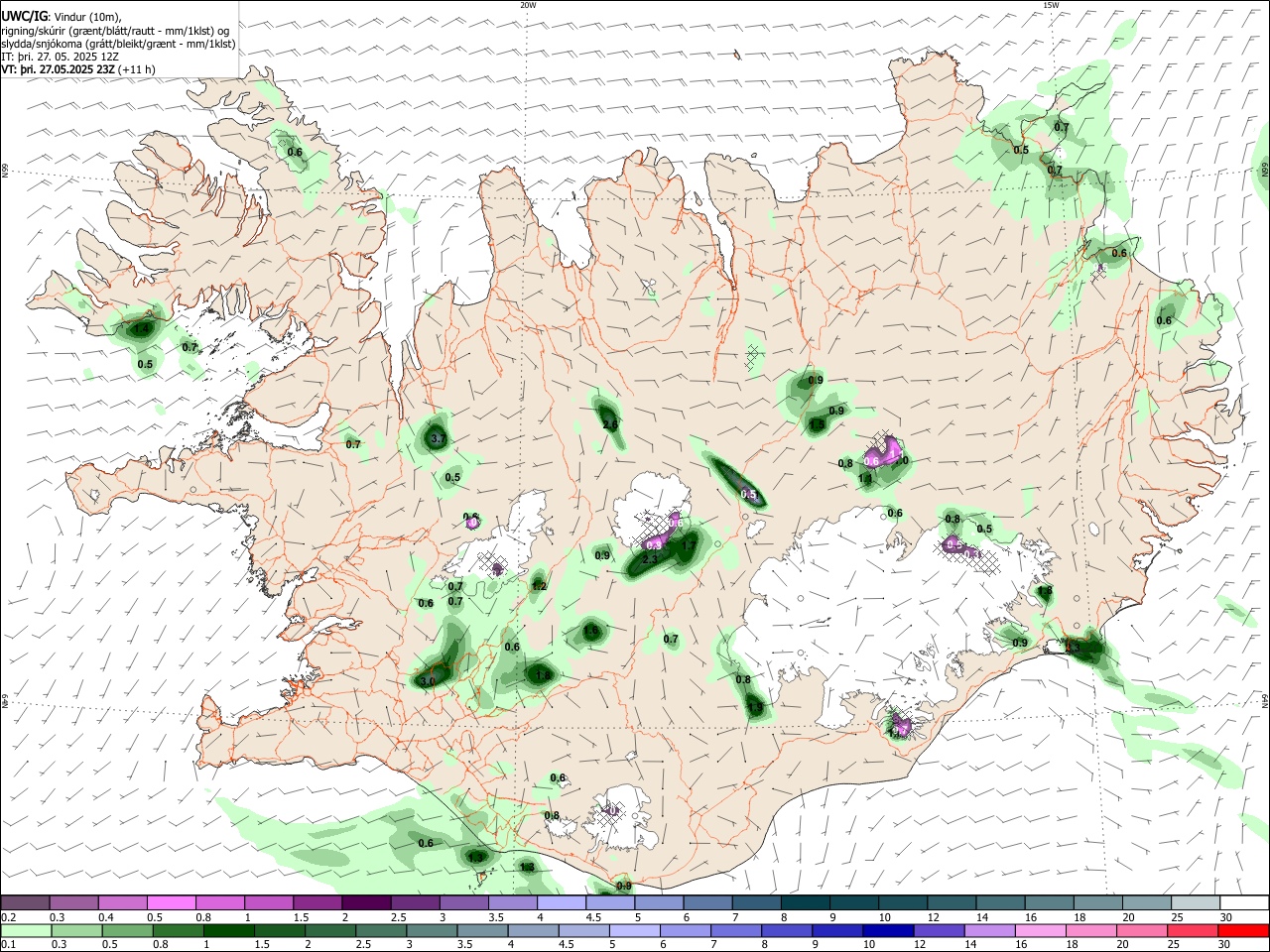Click the 'rigning/skúrir' legend description line
The width and height of the screenshot is (1270, 952).
point(115,31)
